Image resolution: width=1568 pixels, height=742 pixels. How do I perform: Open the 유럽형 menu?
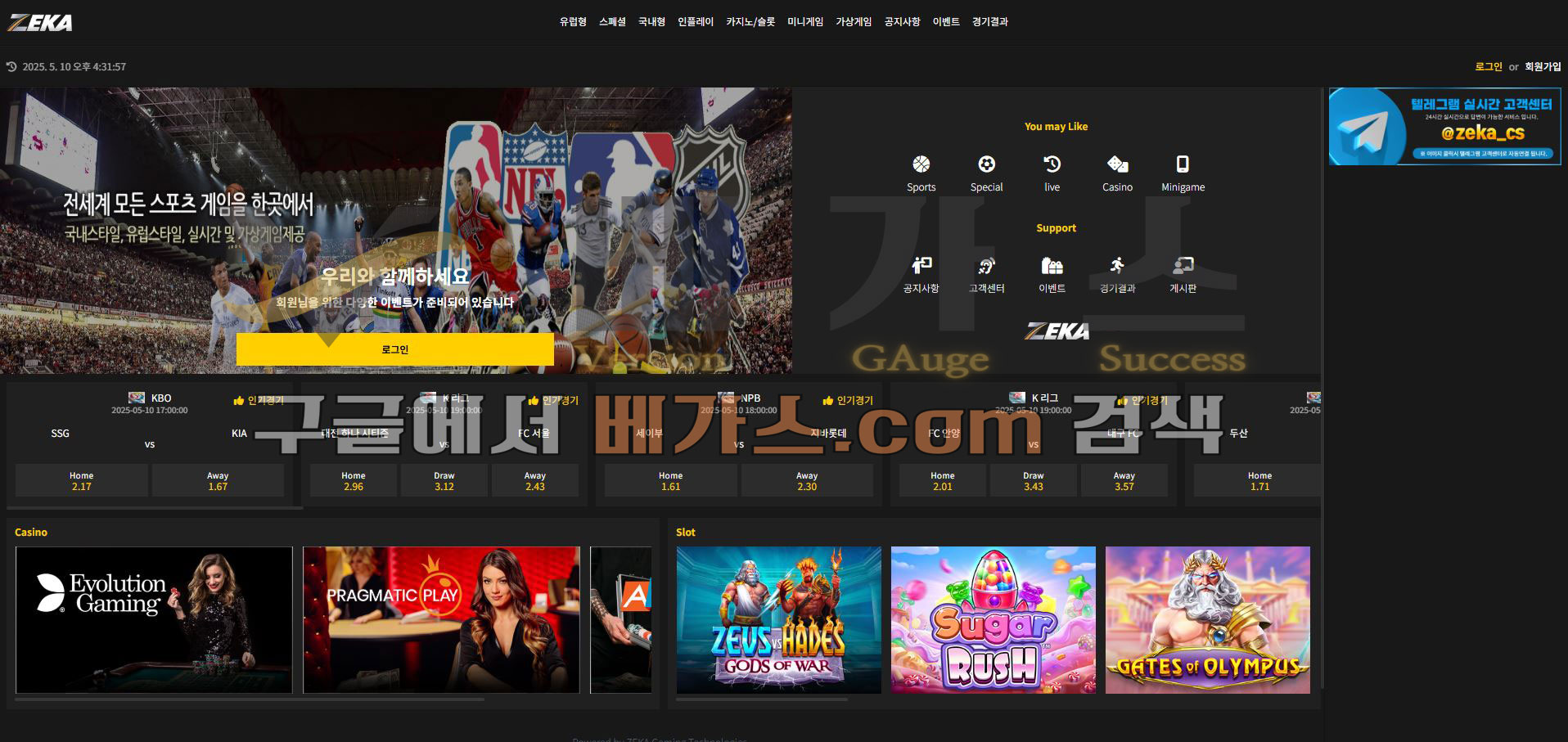573,22
